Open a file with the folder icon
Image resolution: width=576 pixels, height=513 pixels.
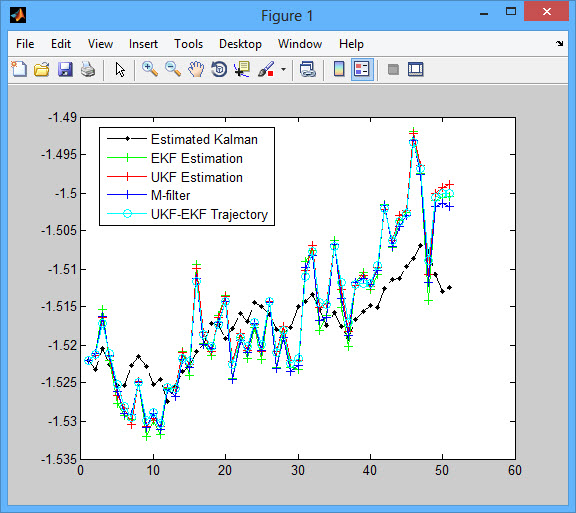pos(42,69)
